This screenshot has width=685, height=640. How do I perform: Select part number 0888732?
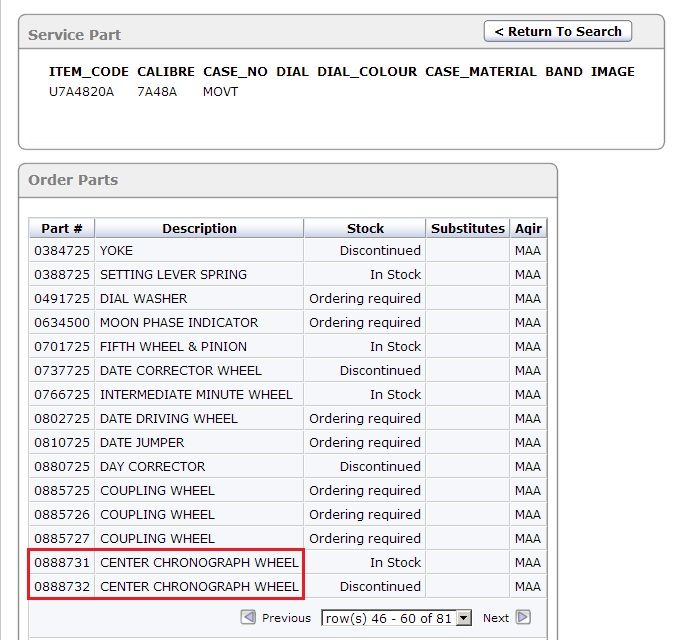[x=61, y=587]
